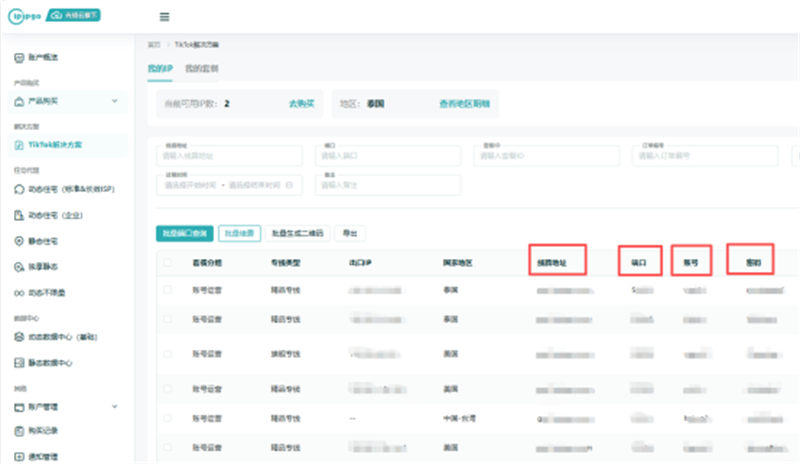Image resolution: width=800 pixels, height=464 pixels.
Task: Focus the 订单编号 order number input field
Action: pyautogui.click(x=706, y=156)
